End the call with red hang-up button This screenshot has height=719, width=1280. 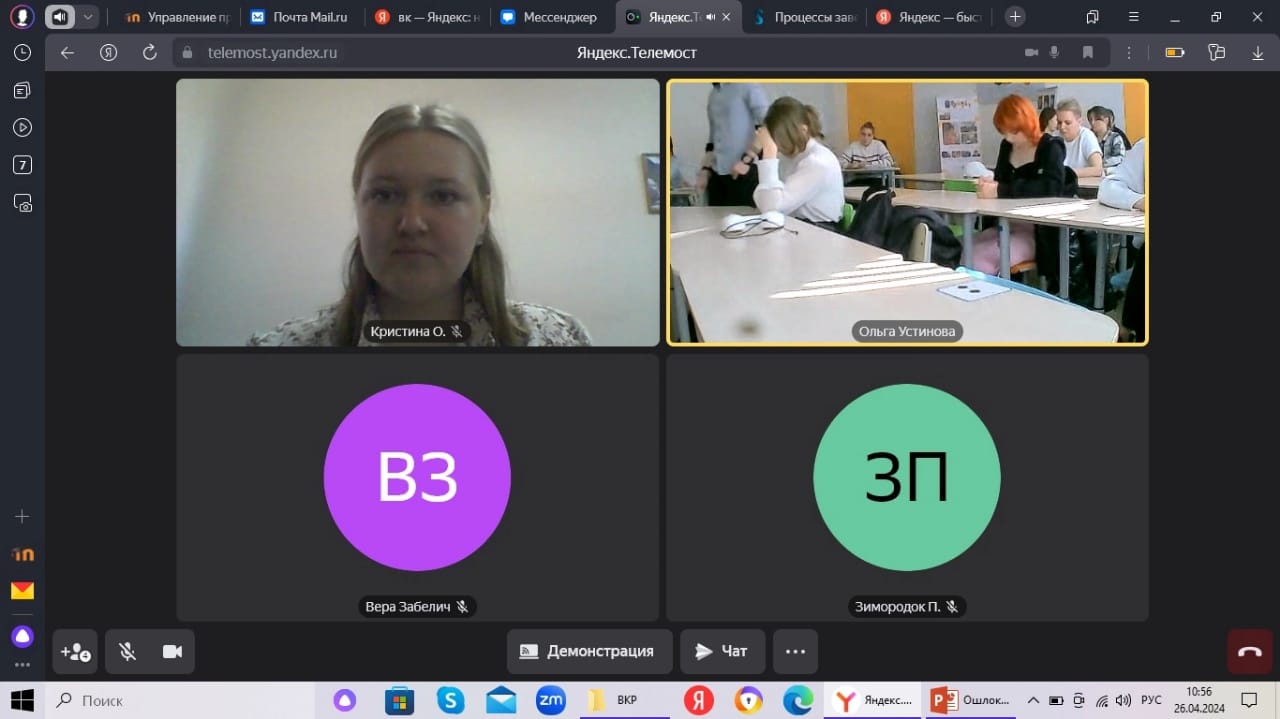(x=1249, y=652)
